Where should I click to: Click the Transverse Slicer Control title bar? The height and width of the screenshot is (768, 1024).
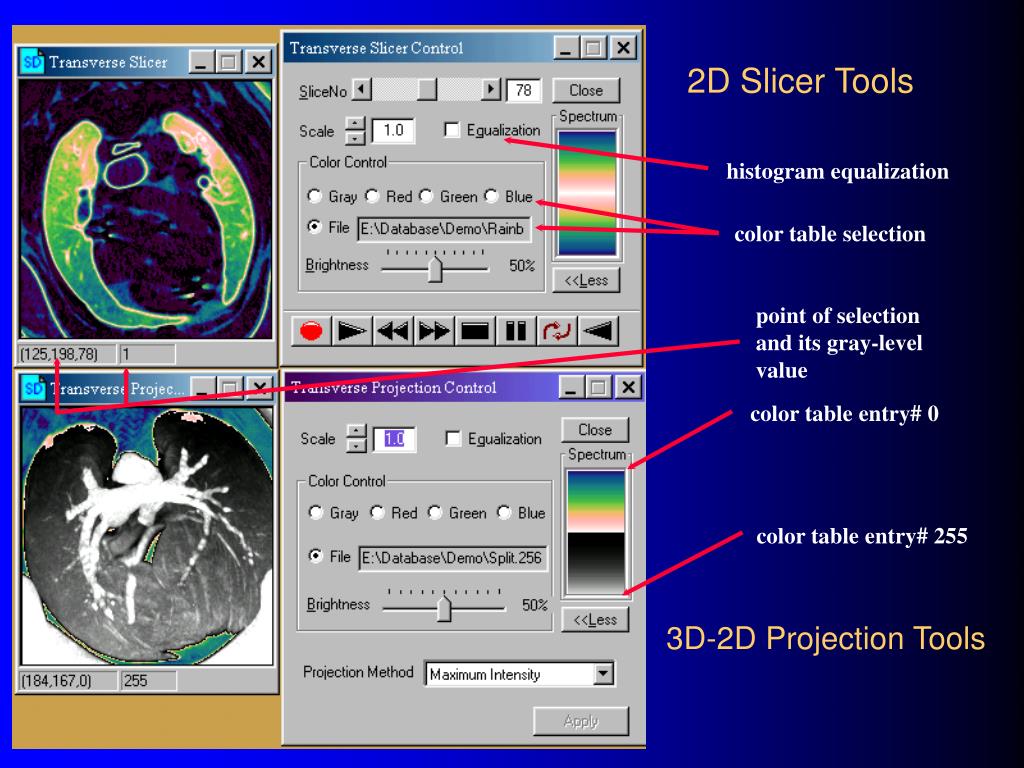460,48
